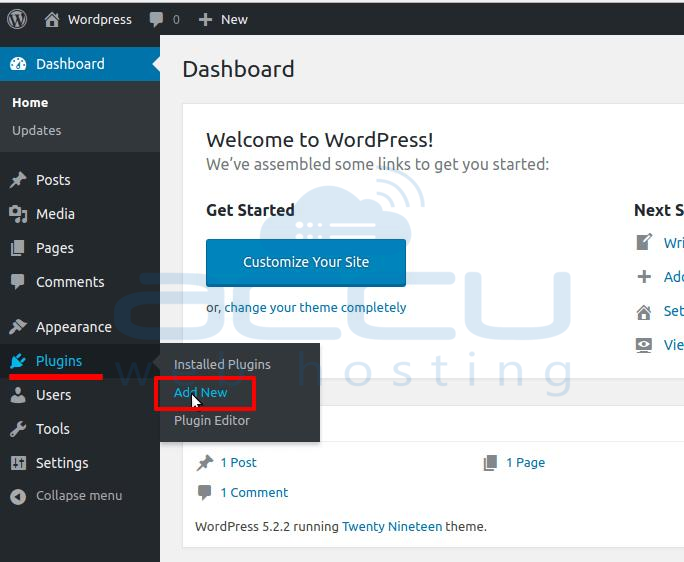Click the pending comments count 0 in admin bar
Screen dimensions: 684x562
(176, 20)
